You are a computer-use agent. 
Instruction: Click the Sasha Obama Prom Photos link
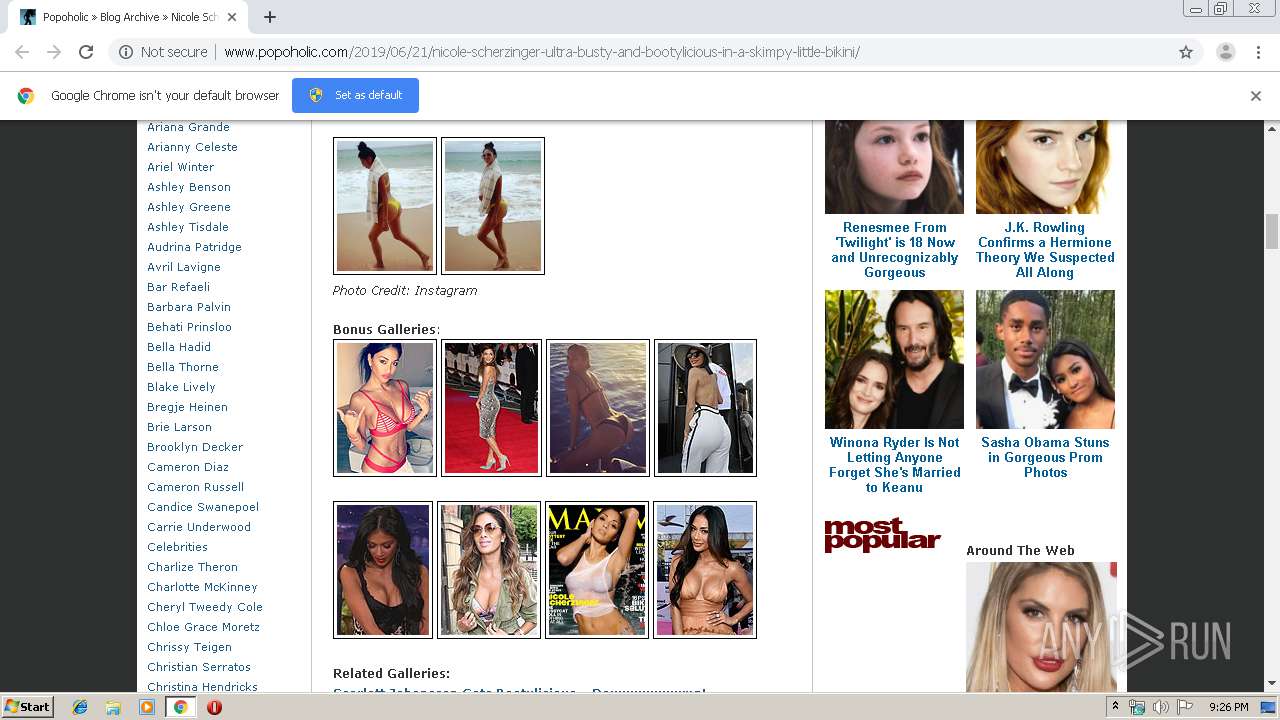click(1045, 457)
